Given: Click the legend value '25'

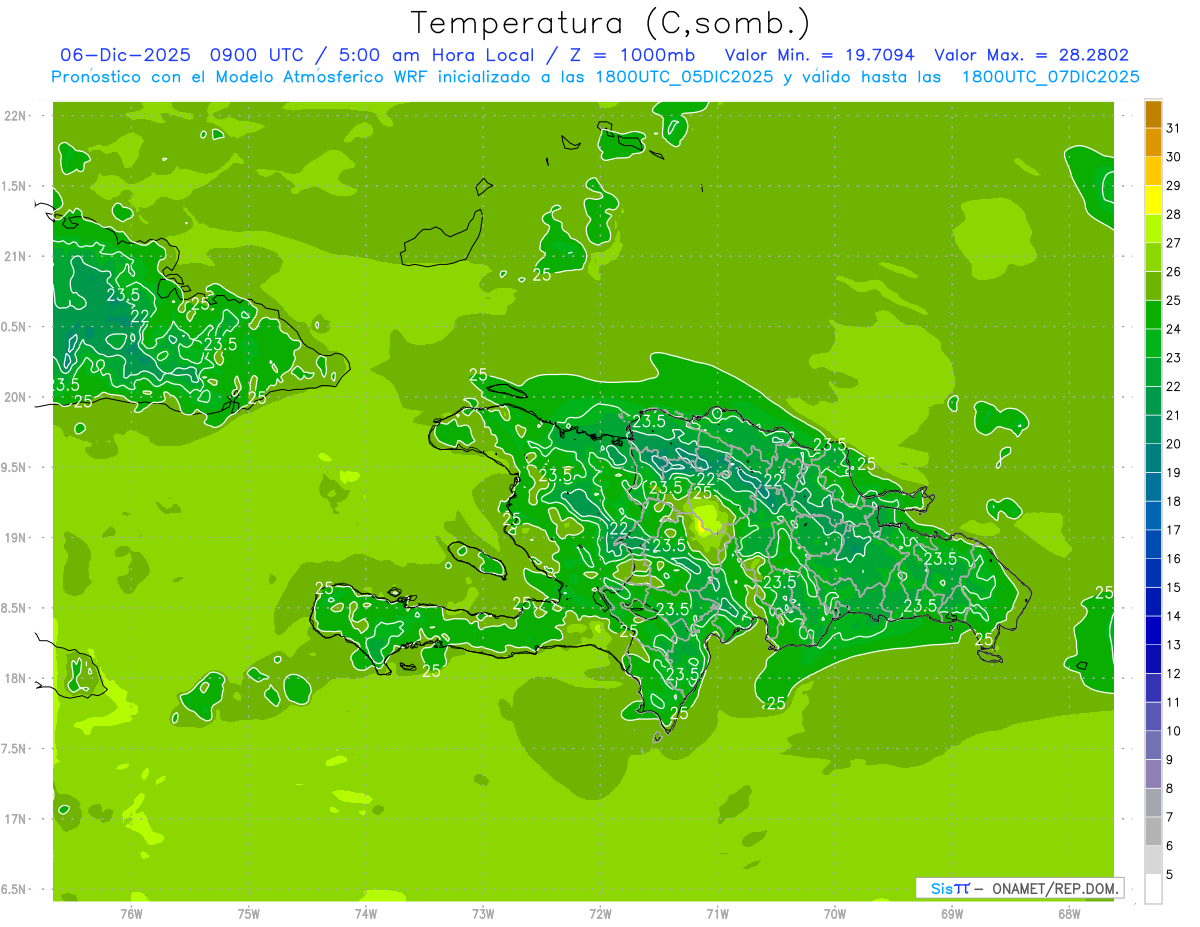Looking at the screenshot, I should coord(1174,300).
